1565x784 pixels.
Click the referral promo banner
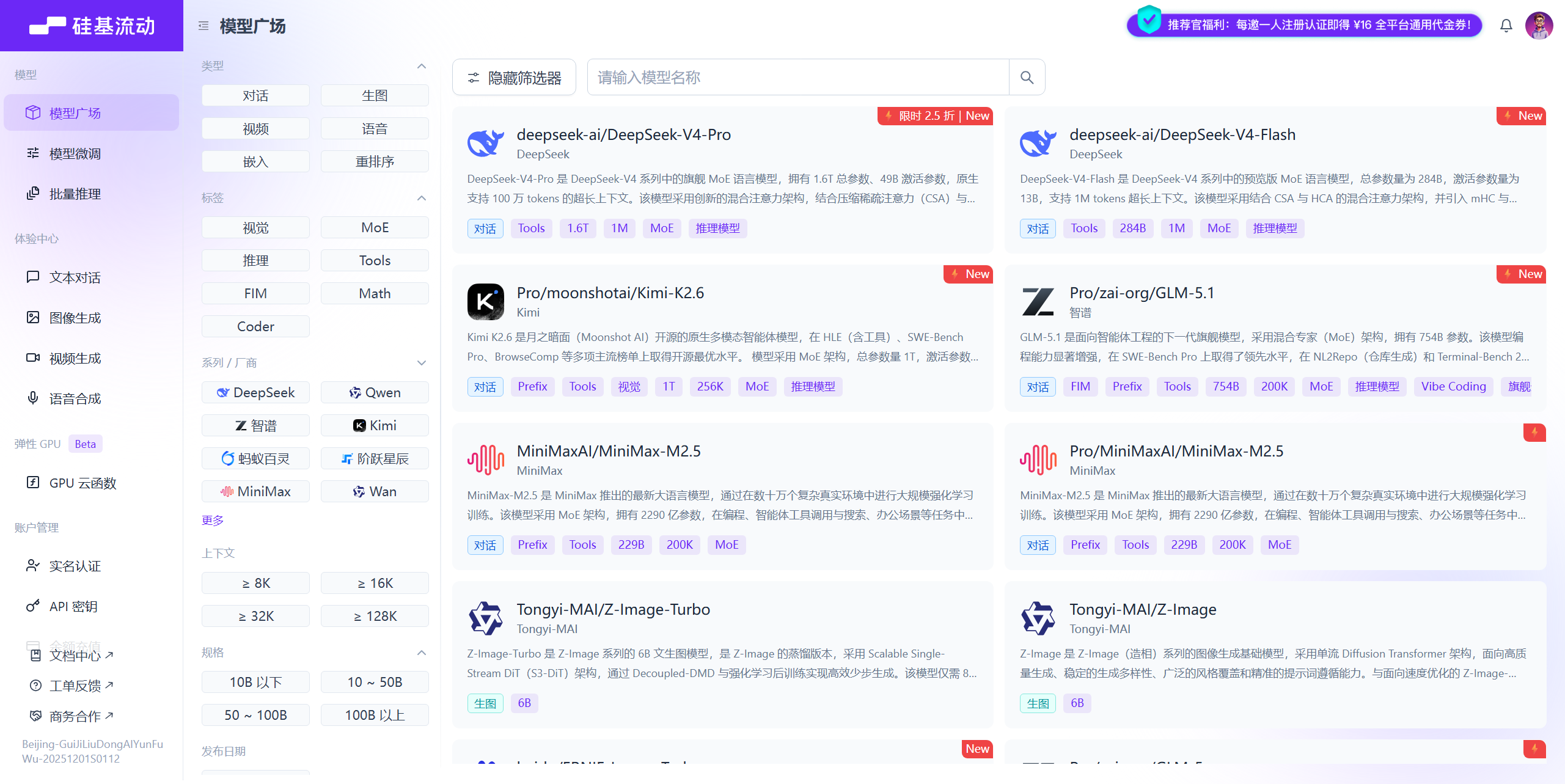point(1305,25)
